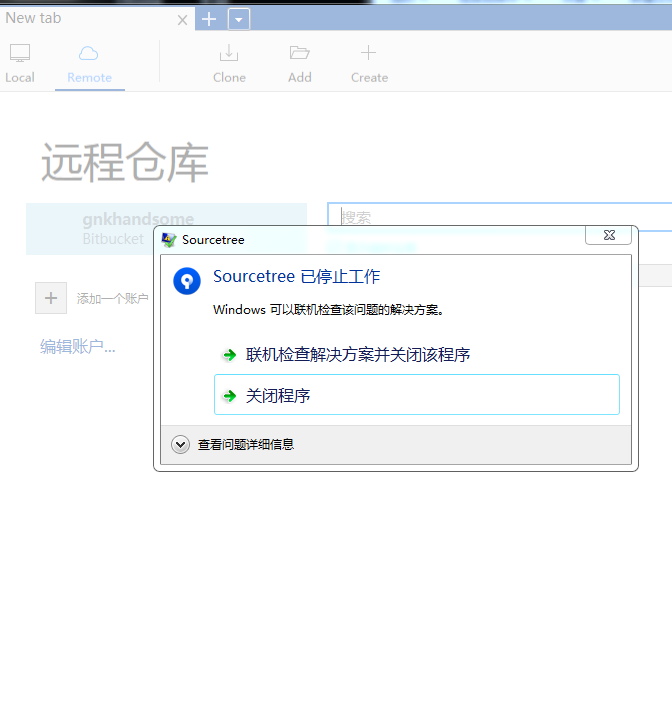This screenshot has width=672, height=708.
Task: Open the 编辑账户... link
Action: (78, 347)
